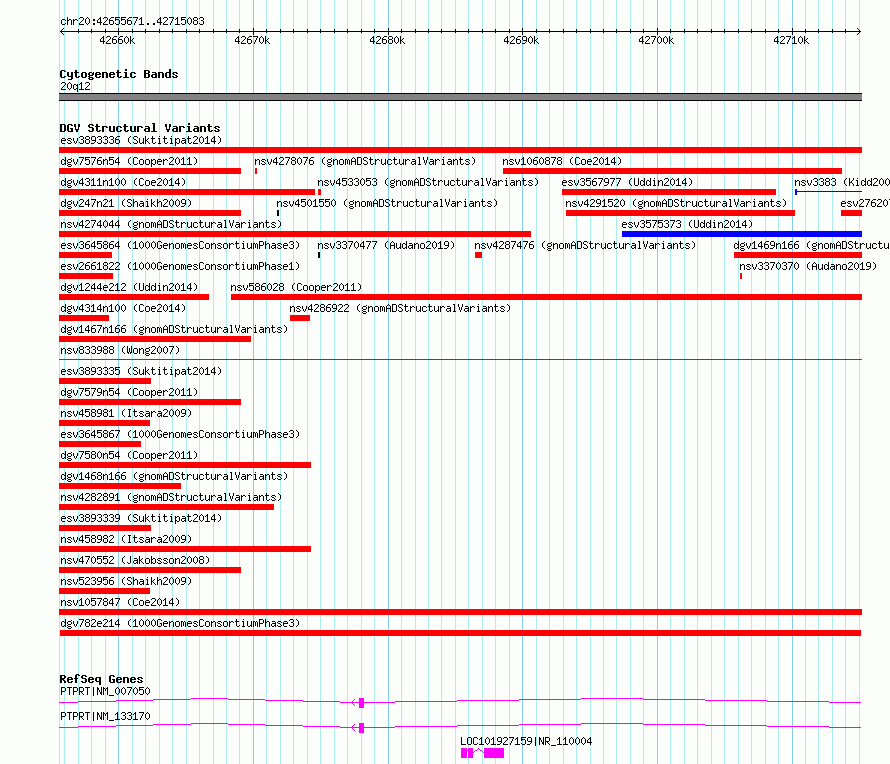Click nsv458981 (Itsara2009) label
Image resolution: width=890 pixels, height=764 pixels.
tap(126, 413)
